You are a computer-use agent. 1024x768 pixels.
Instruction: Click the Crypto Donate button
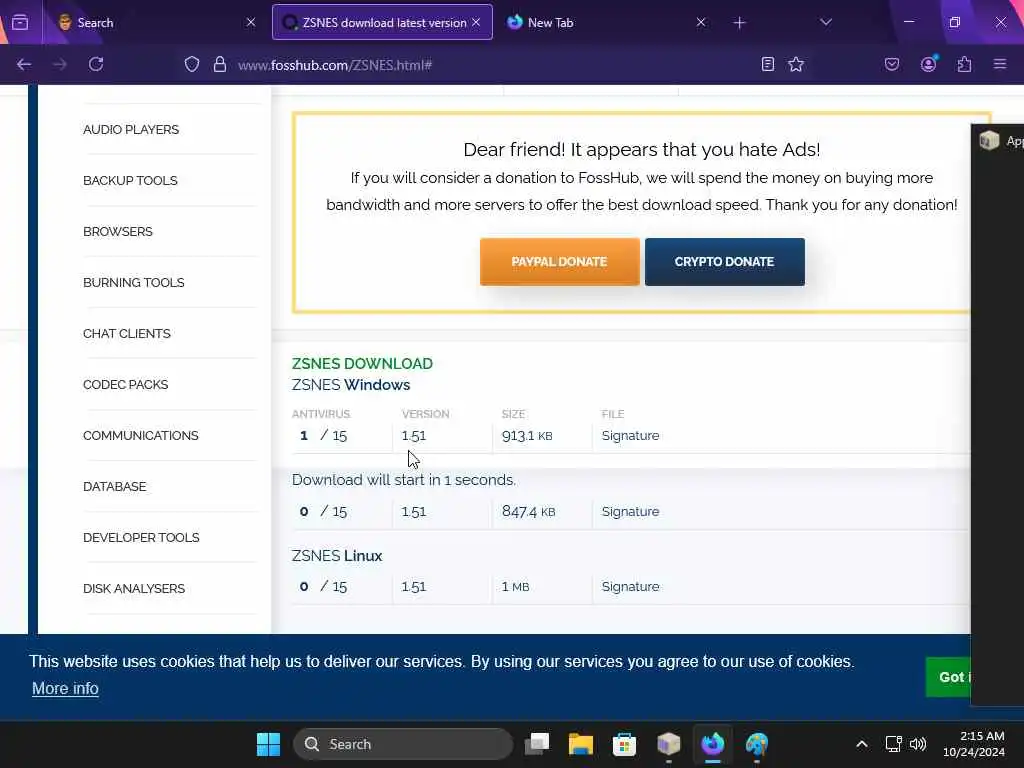(x=725, y=262)
